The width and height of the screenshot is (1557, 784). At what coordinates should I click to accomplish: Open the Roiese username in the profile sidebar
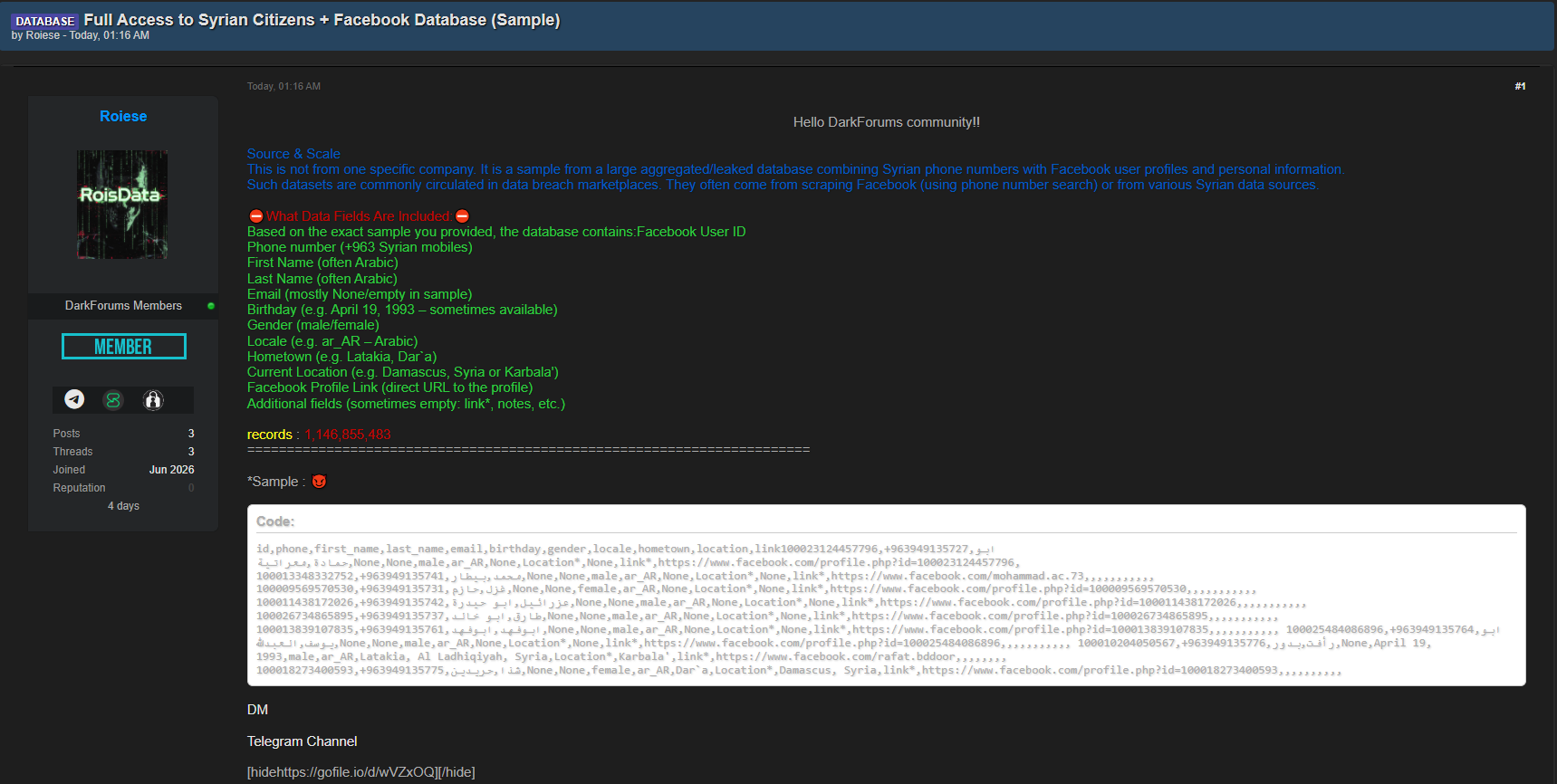tap(123, 116)
